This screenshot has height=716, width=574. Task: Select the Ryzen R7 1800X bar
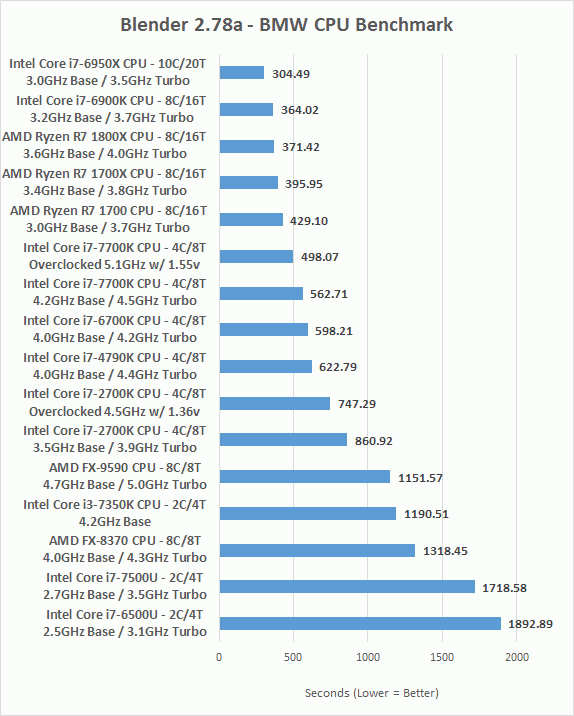(247, 147)
